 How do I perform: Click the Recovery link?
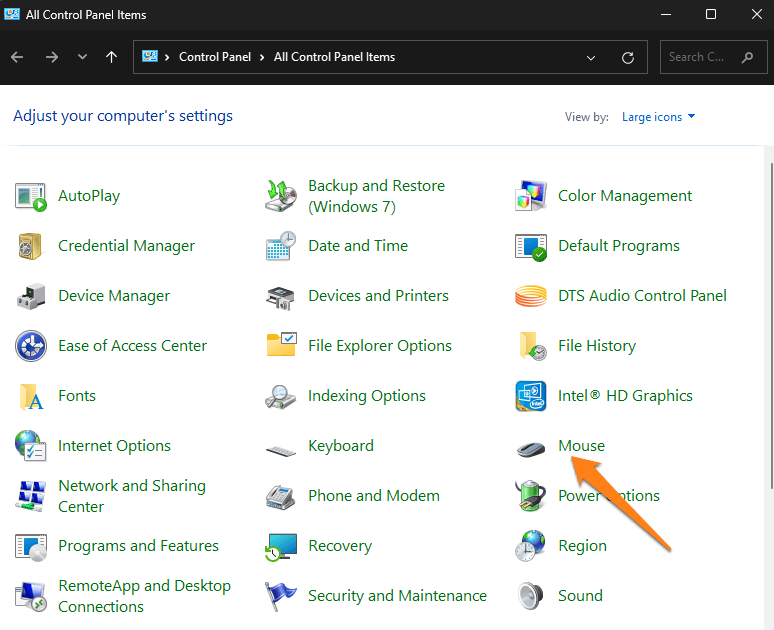[x=340, y=547]
